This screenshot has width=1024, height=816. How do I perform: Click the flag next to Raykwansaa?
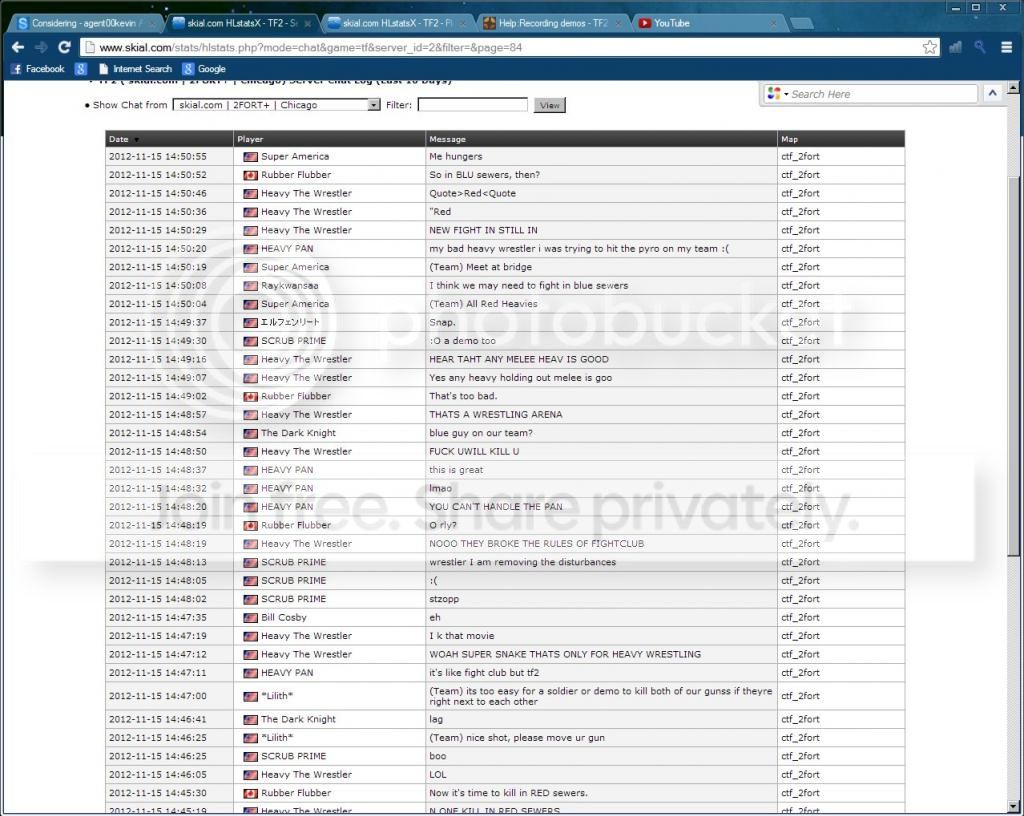pos(250,286)
